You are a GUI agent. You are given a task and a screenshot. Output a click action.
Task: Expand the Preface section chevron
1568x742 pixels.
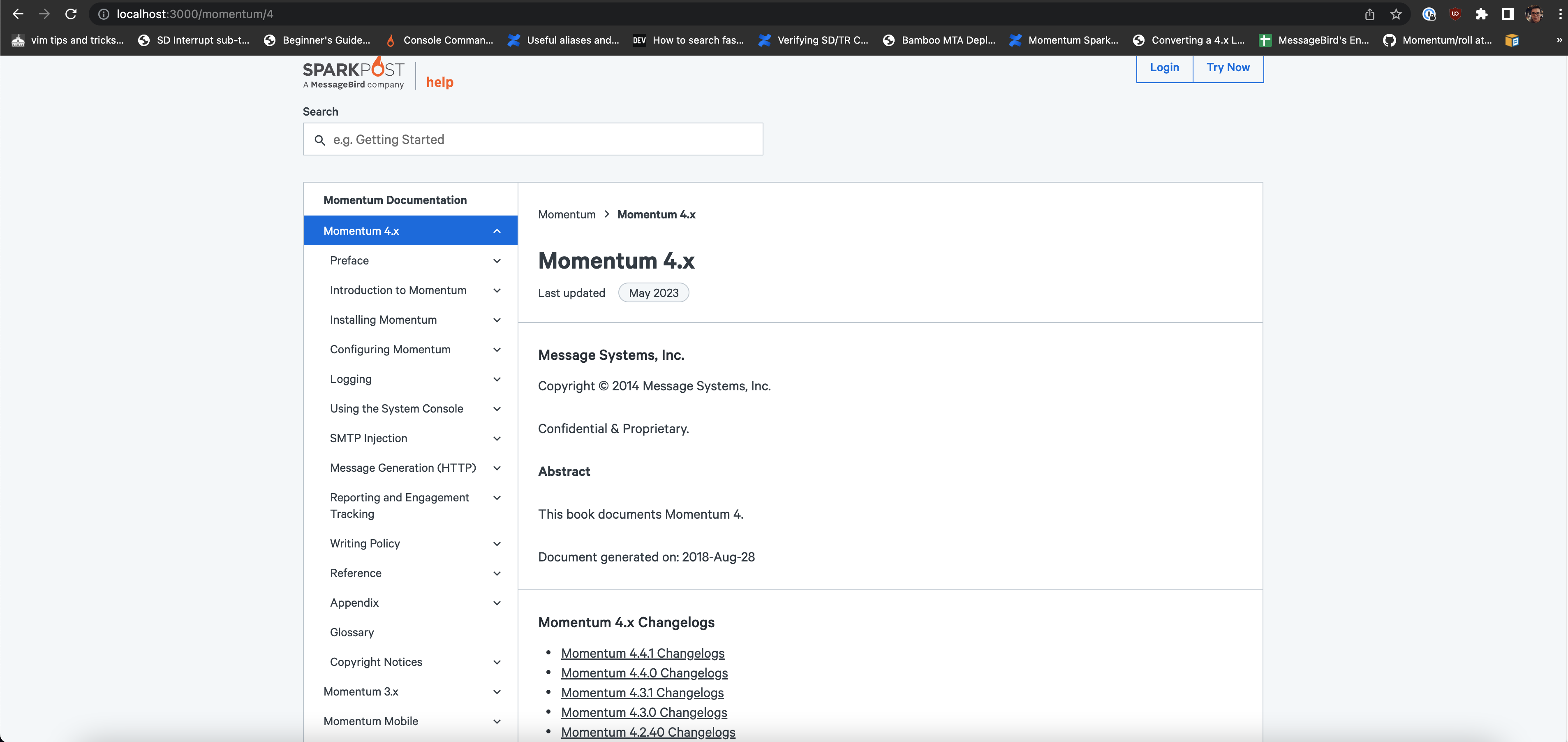coord(497,261)
